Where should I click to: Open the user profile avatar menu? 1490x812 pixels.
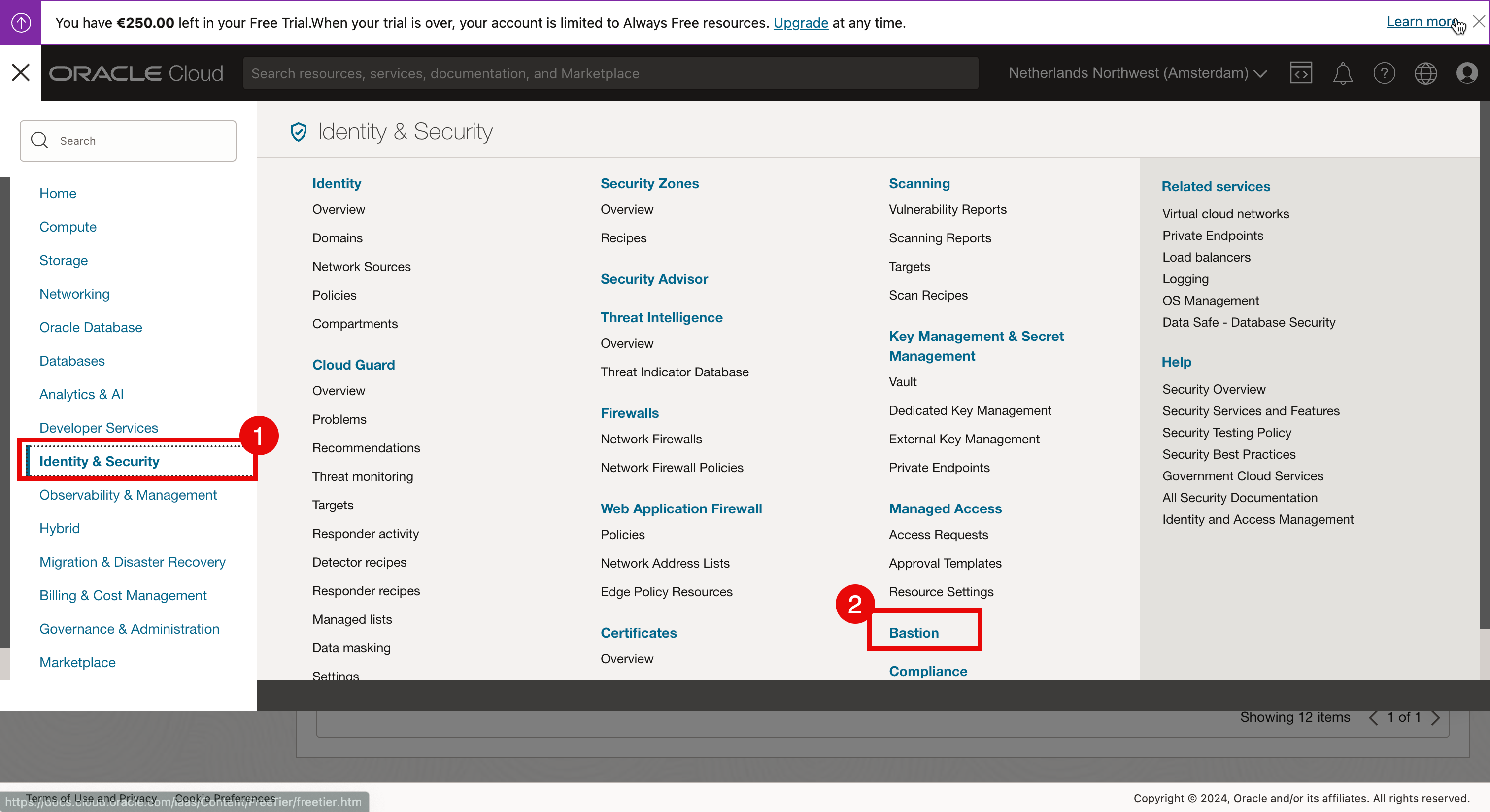click(x=1467, y=73)
